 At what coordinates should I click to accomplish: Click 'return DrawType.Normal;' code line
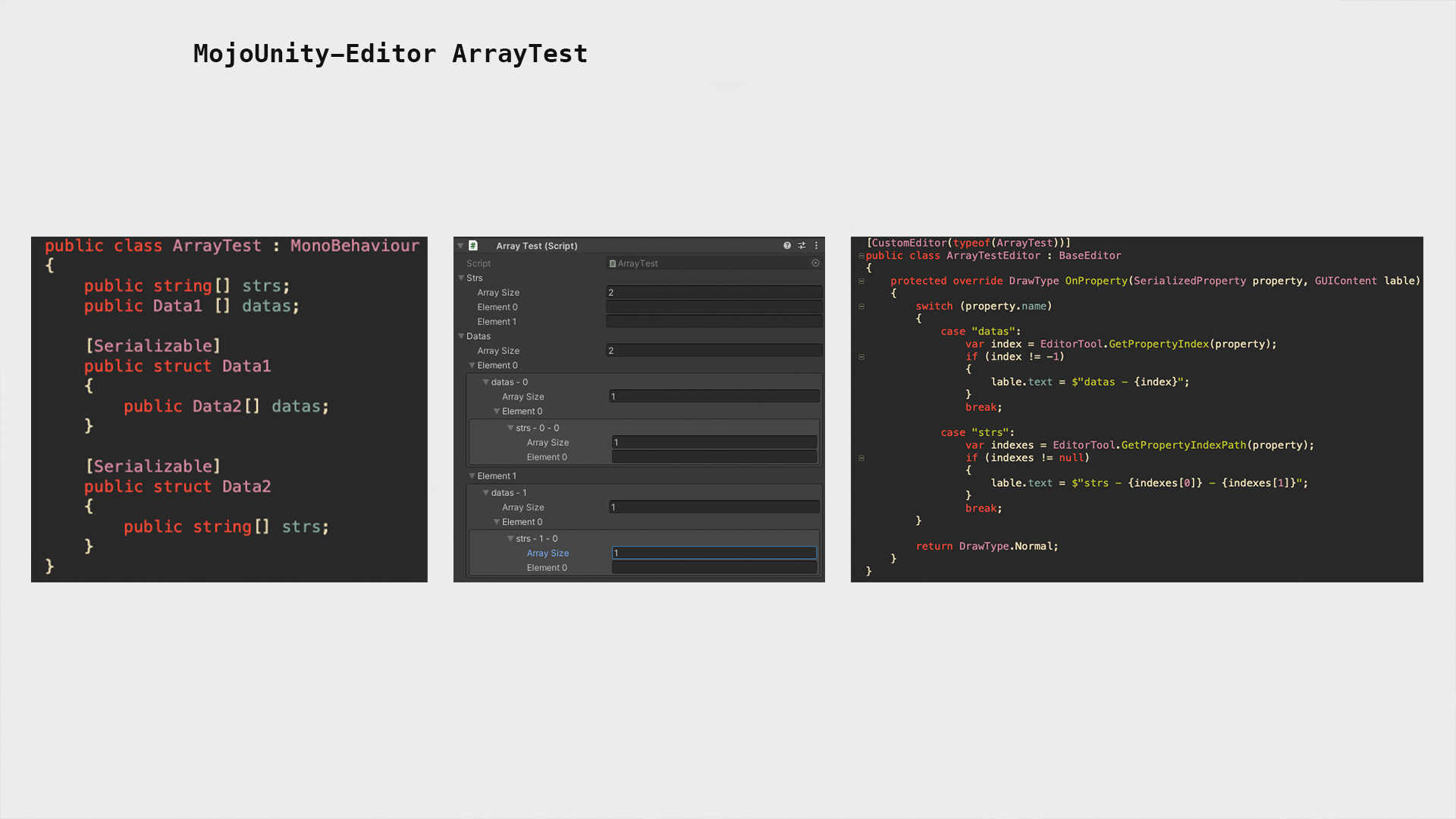coord(987,547)
